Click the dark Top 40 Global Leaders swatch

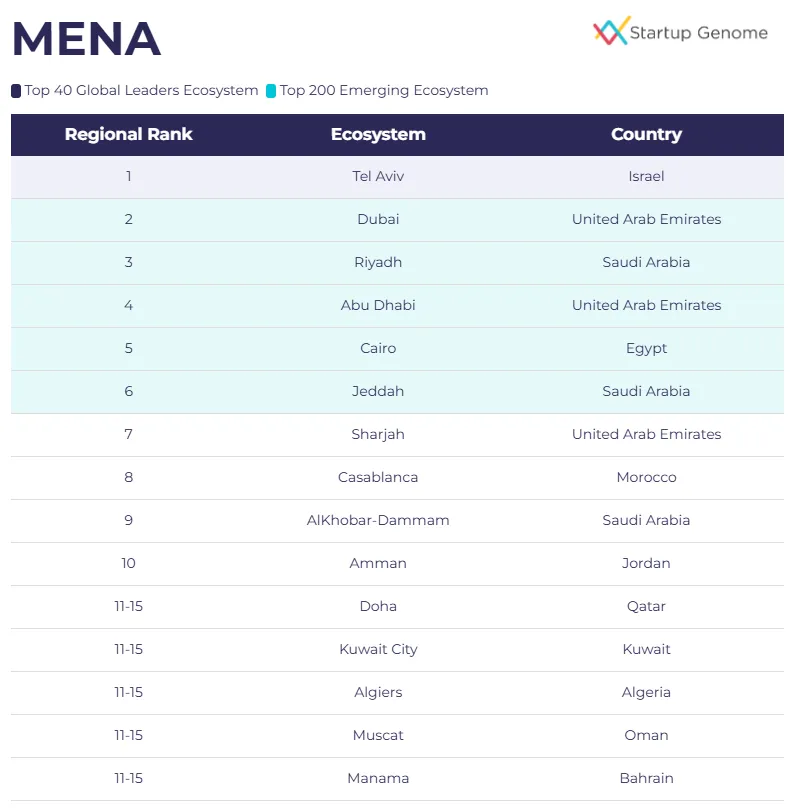click(x=16, y=91)
